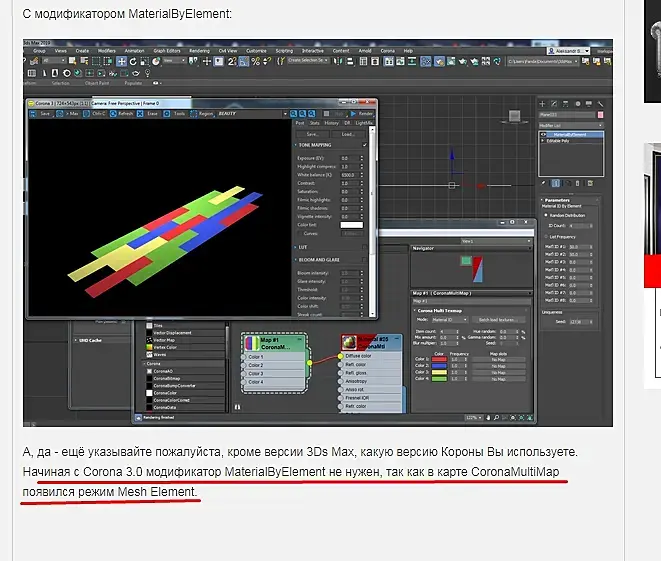The height and width of the screenshot is (561, 661).
Task: Click the hand pan icon in the material editor status bar
Action: coord(488,418)
